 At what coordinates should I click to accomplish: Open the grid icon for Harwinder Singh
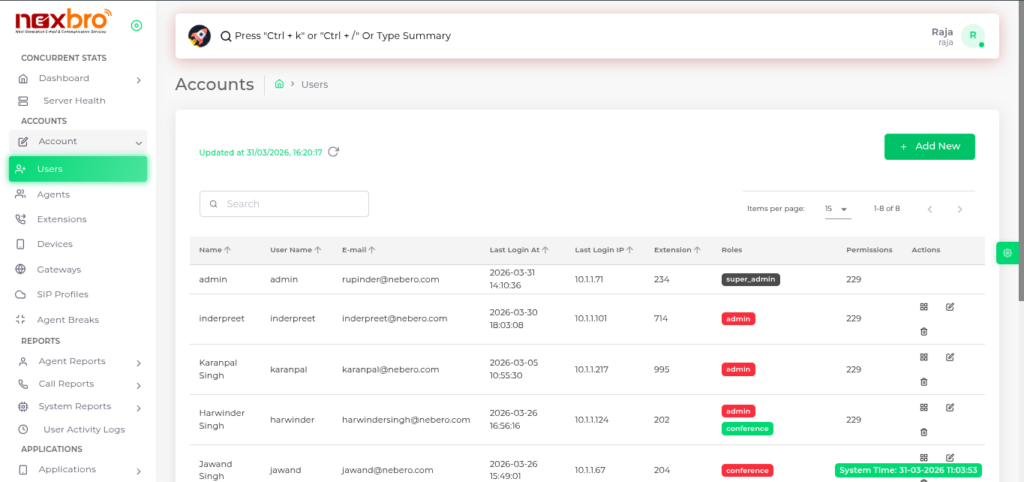pos(923,407)
